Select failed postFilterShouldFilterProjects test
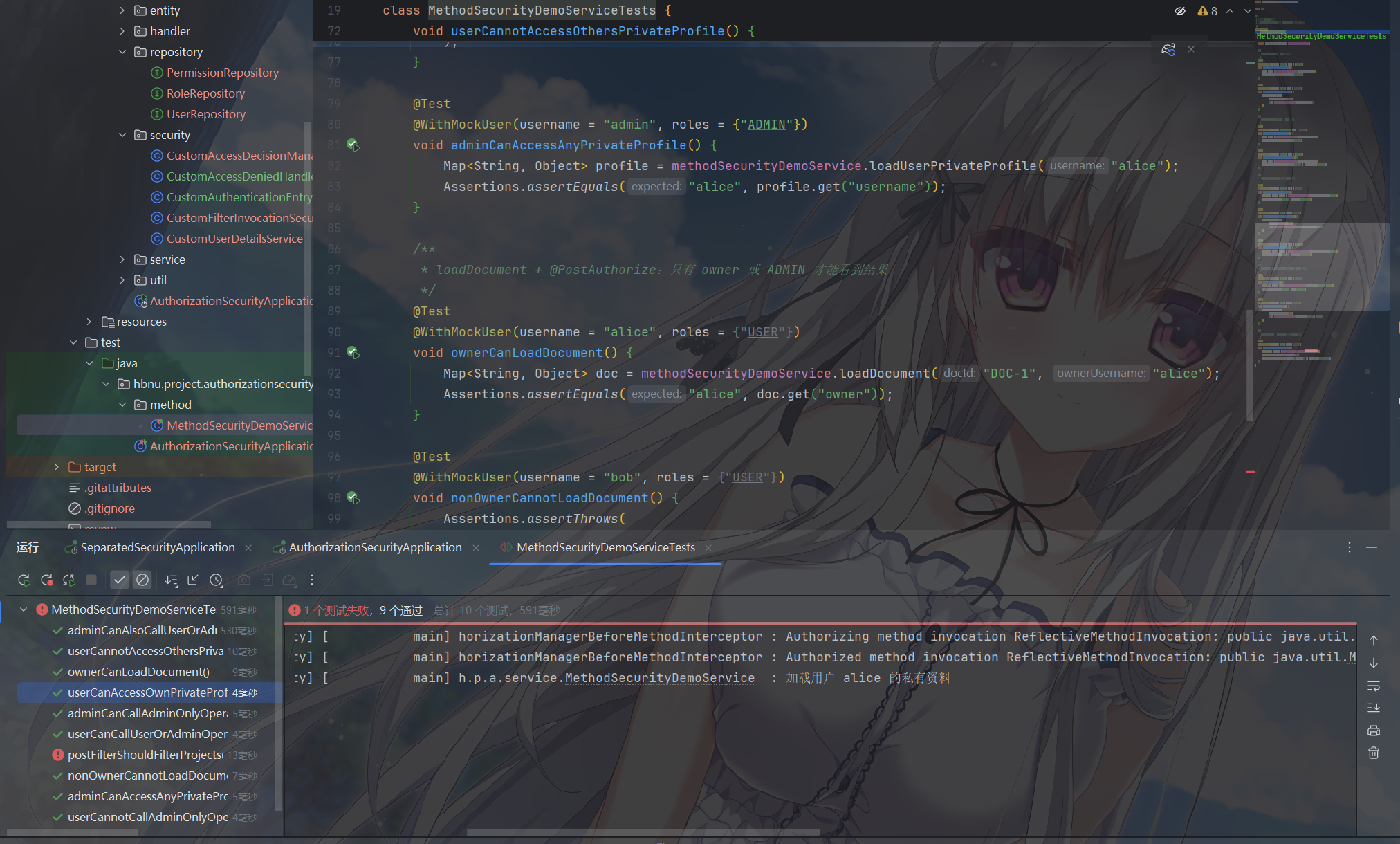 [x=145, y=755]
